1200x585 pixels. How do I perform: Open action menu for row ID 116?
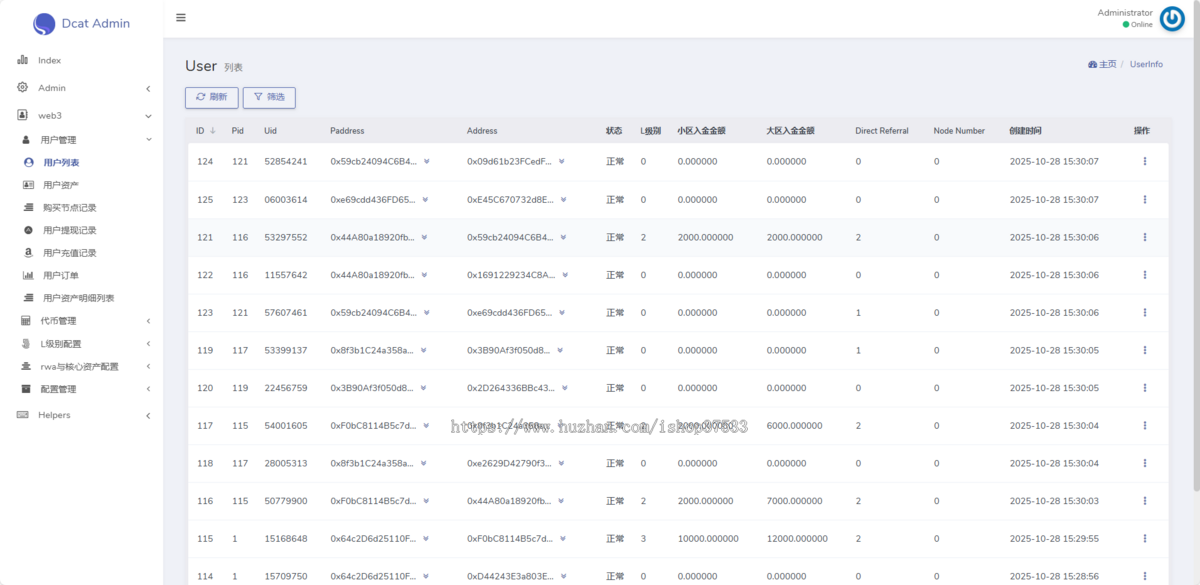[1144, 500]
